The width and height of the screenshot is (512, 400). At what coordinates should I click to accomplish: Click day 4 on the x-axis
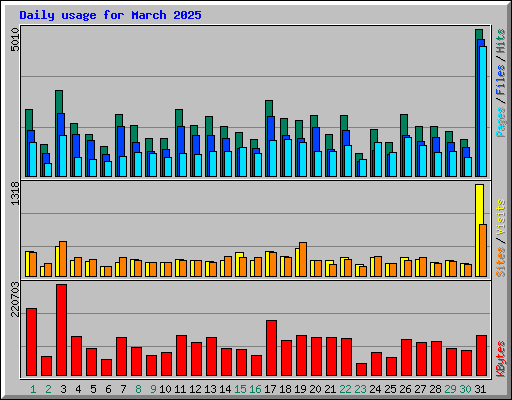[x=78, y=389]
